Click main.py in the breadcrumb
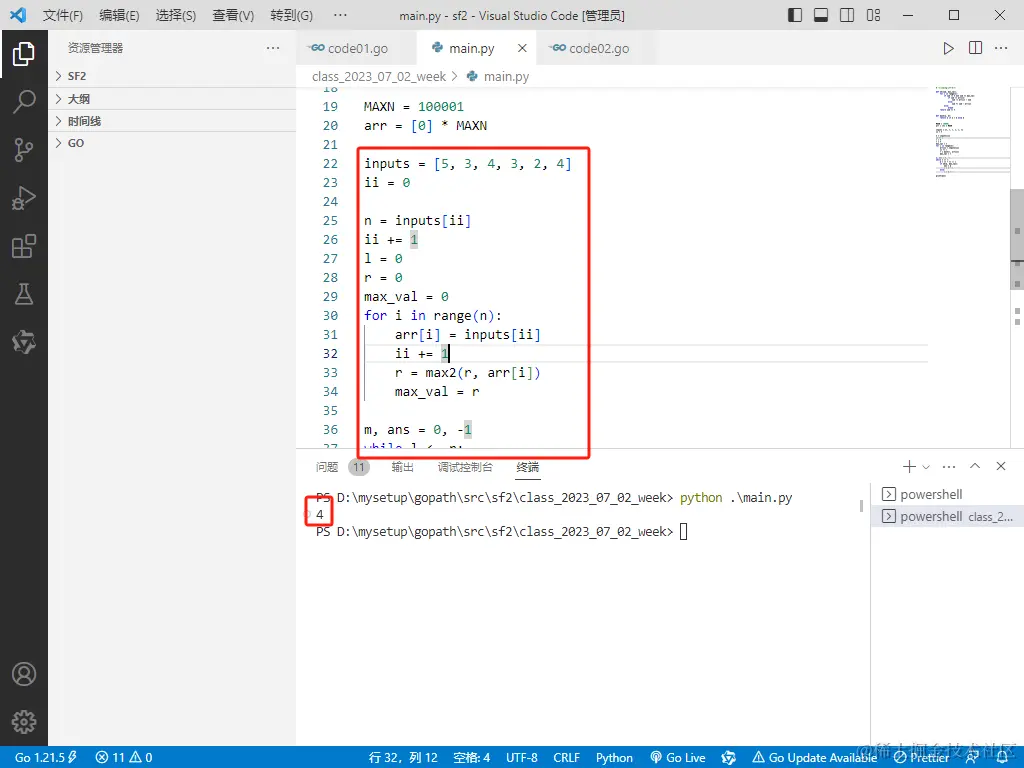The image size is (1024, 768). [x=506, y=76]
